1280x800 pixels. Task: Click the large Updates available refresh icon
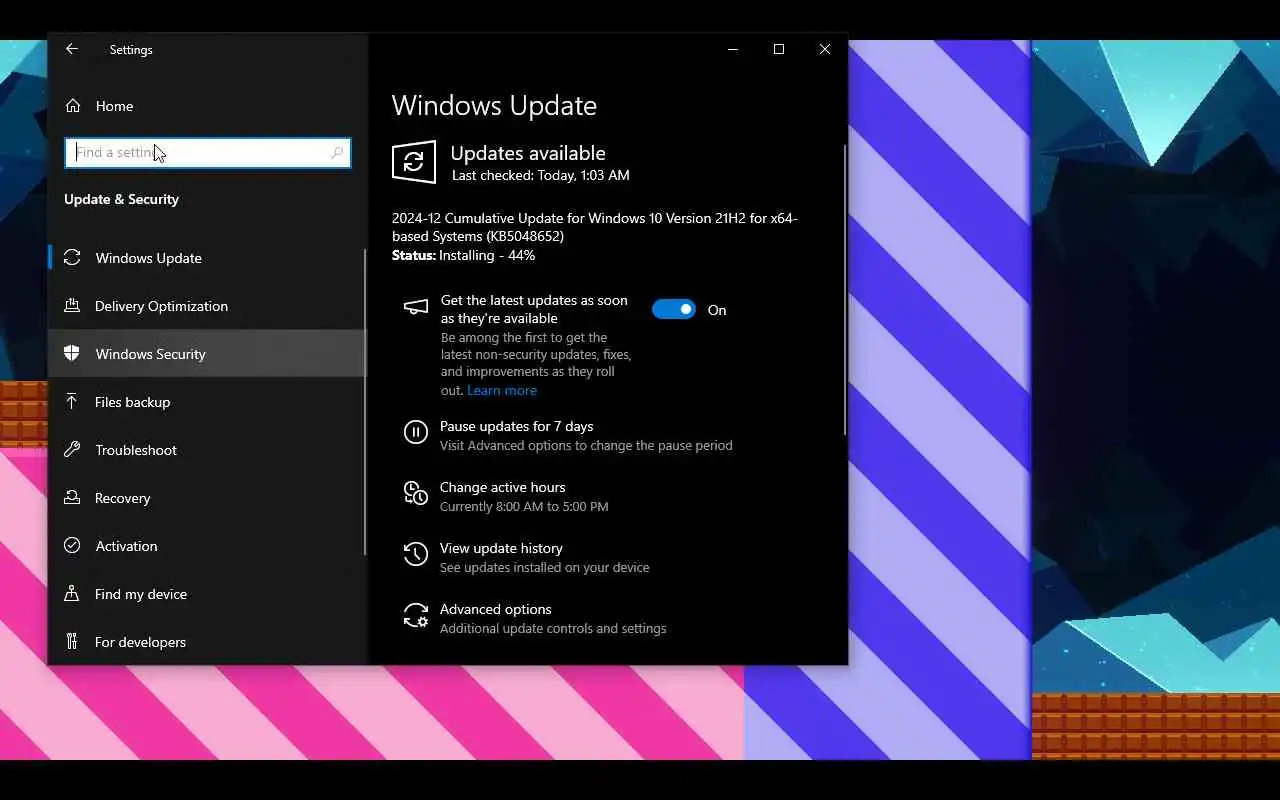[x=414, y=162]
